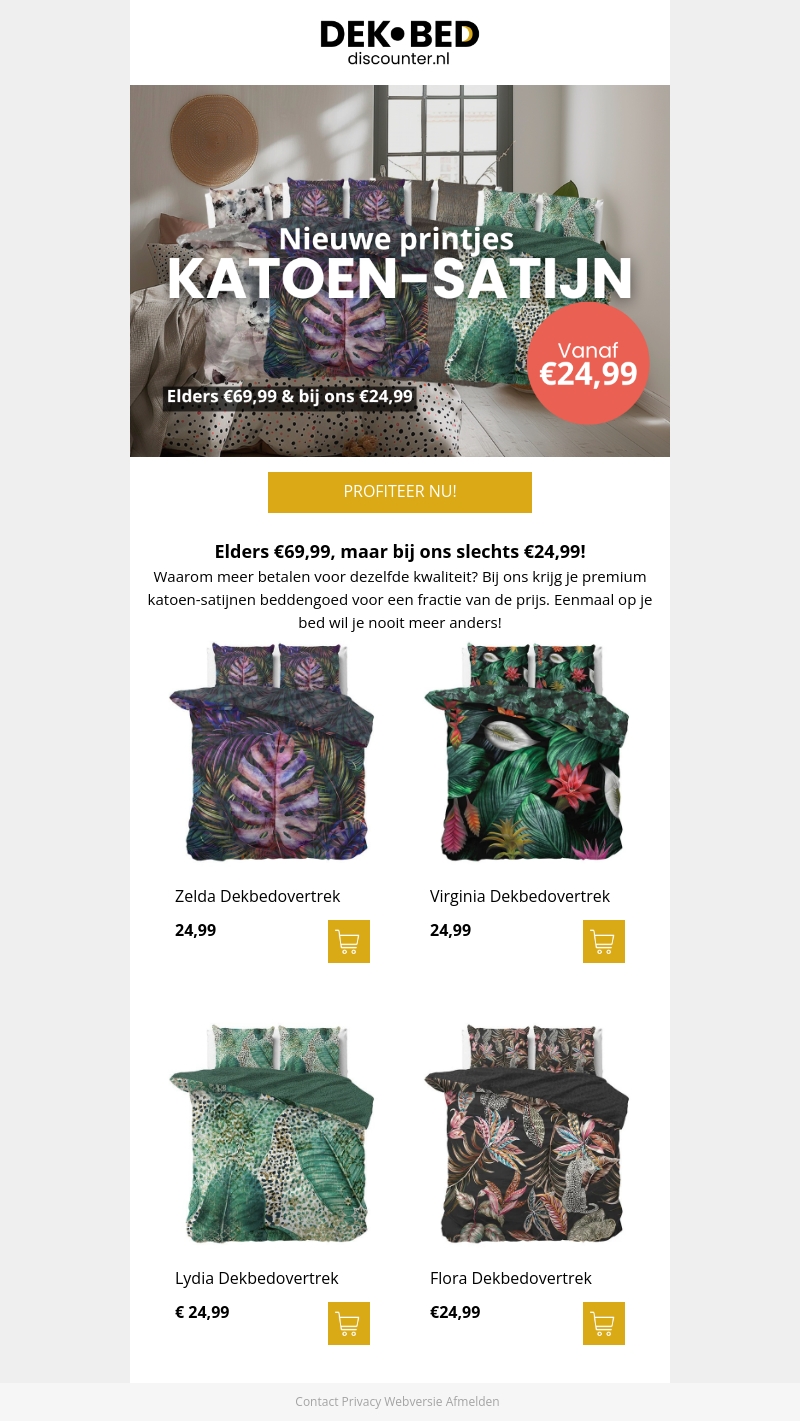
Task: Click the Virginia Dekbedovertrek title
Action: [x=520, y=896]
